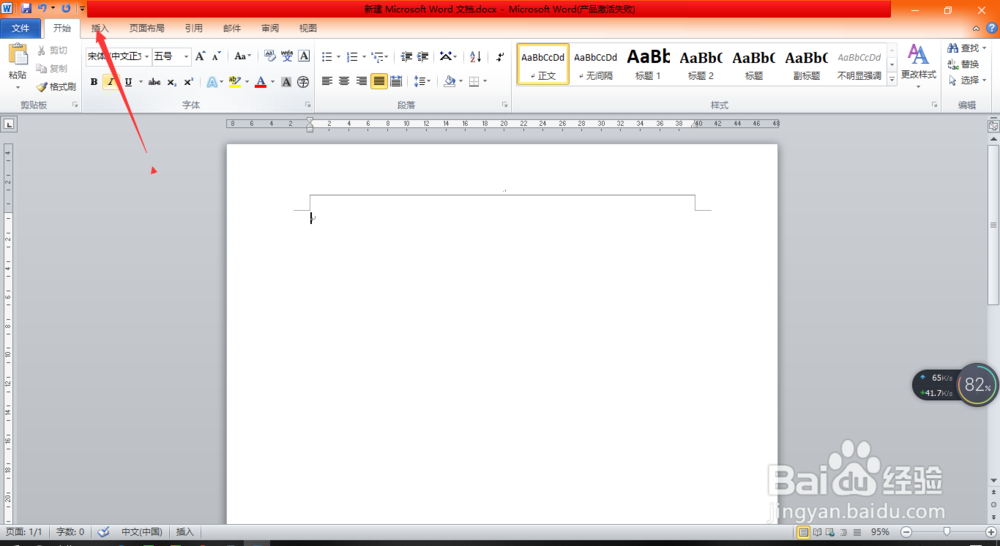Click the Save icon in quick access toolbar
The height and width of the screenshot is (546, 1000).
click(26, 8)
